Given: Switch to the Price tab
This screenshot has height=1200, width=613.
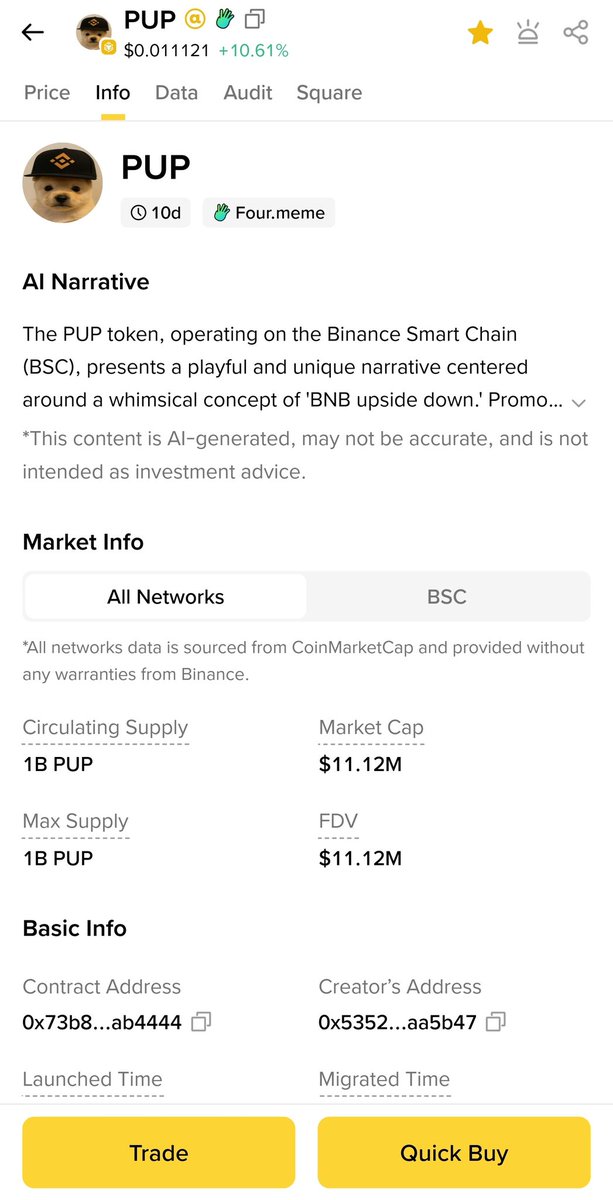Looking at the screenshot, I should tap(47, 93).
